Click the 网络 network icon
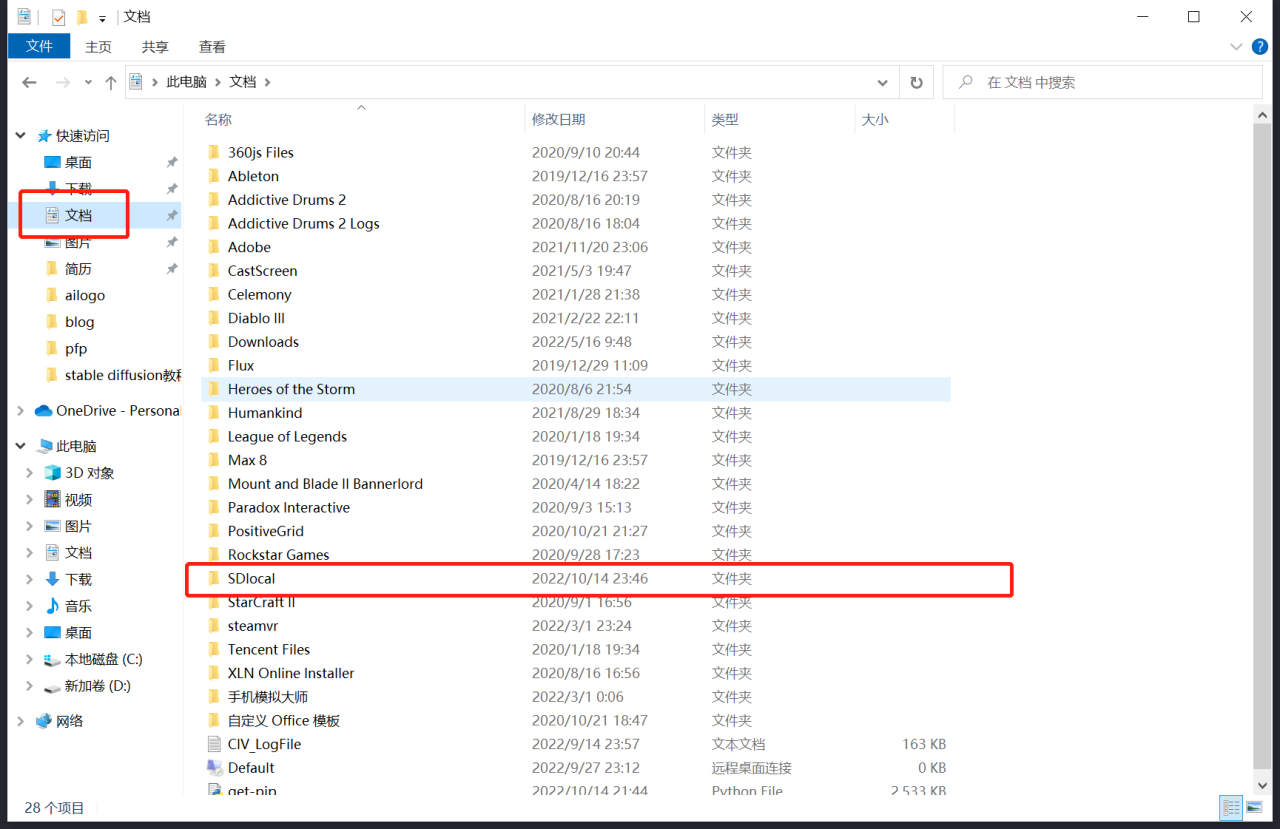 coord(43,721)
